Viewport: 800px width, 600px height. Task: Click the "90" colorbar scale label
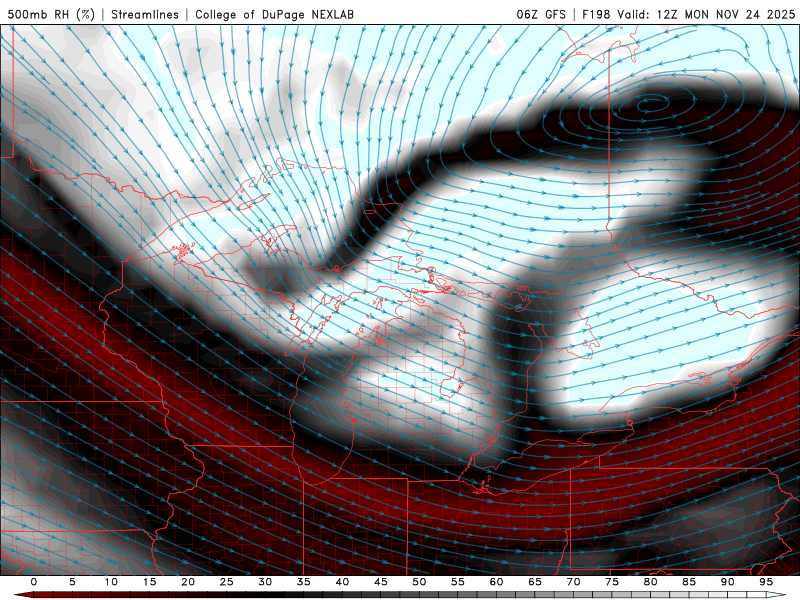pos(728,582)
